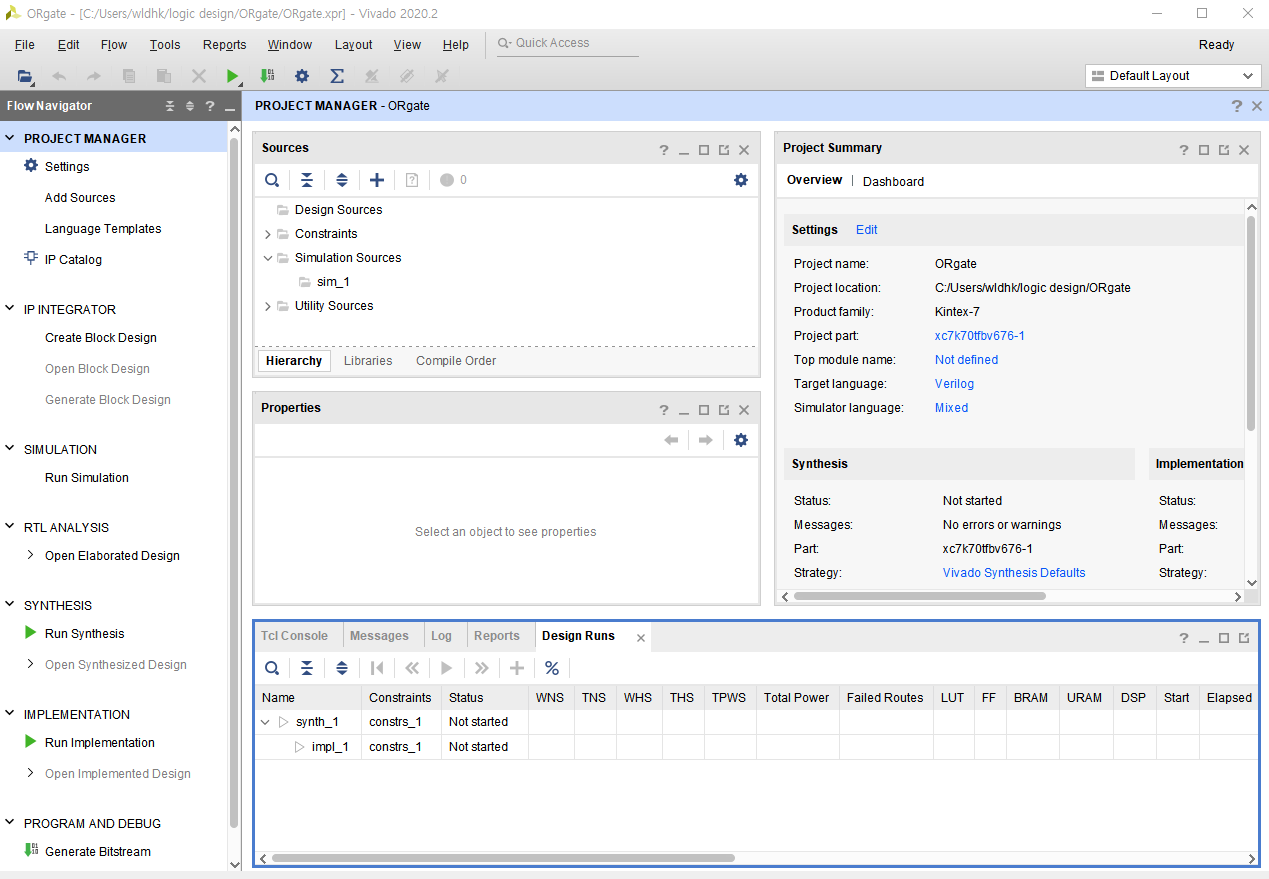Collapse the IP INTEGRATOR section
The width and height of the screenshot is (1269, 879).
point(11,310)
